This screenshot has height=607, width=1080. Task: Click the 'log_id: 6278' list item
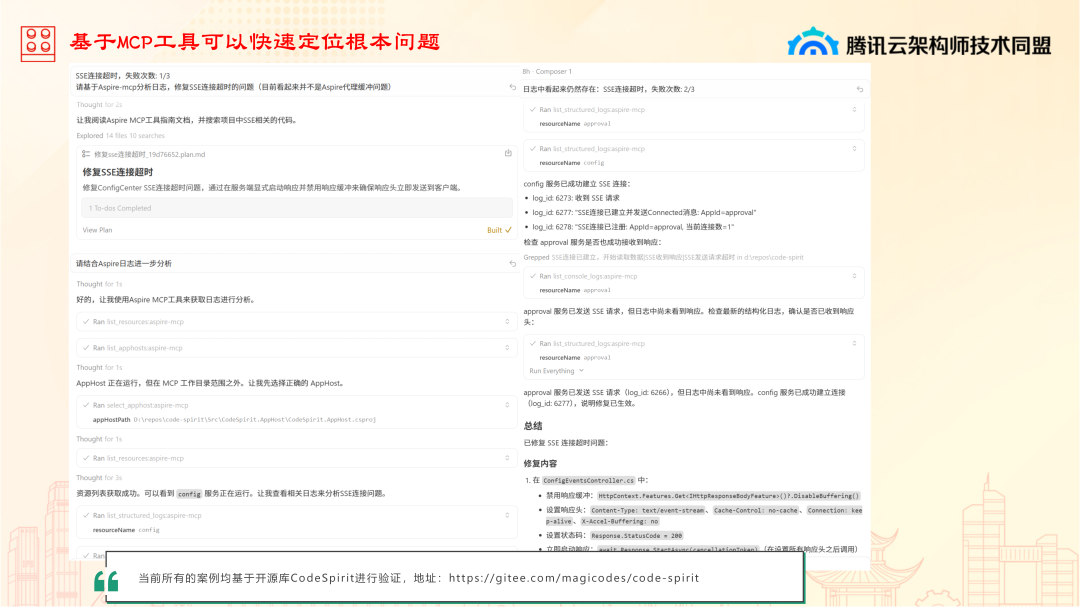pyautogui.click(x=633, y=227)
